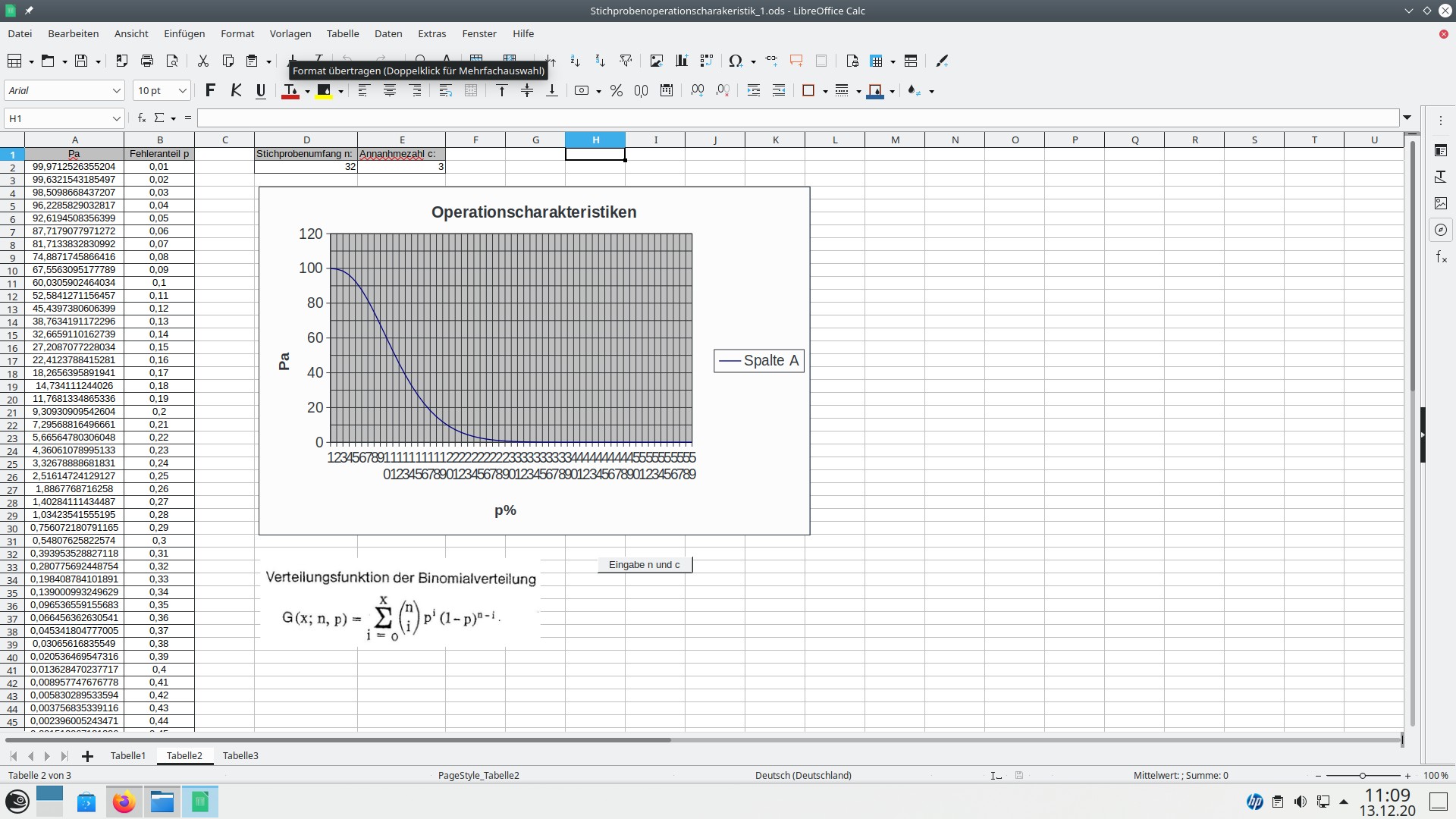The image size is (1456, 819).
Task: Insert comment via orange icon
Action: click(x=796, y=61)
